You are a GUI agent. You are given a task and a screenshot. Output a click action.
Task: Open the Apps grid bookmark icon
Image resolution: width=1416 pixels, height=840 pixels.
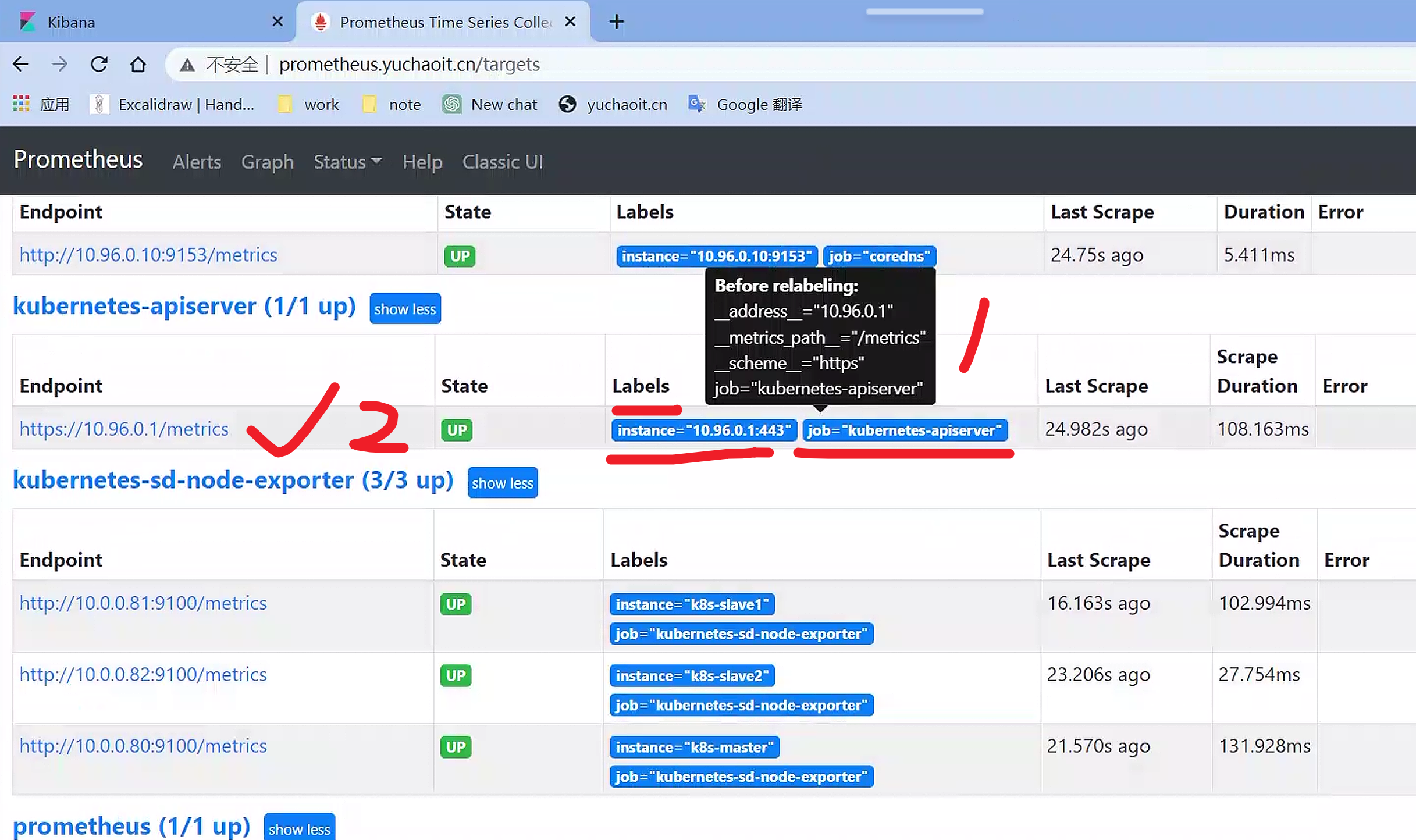(x=21, y=104)
